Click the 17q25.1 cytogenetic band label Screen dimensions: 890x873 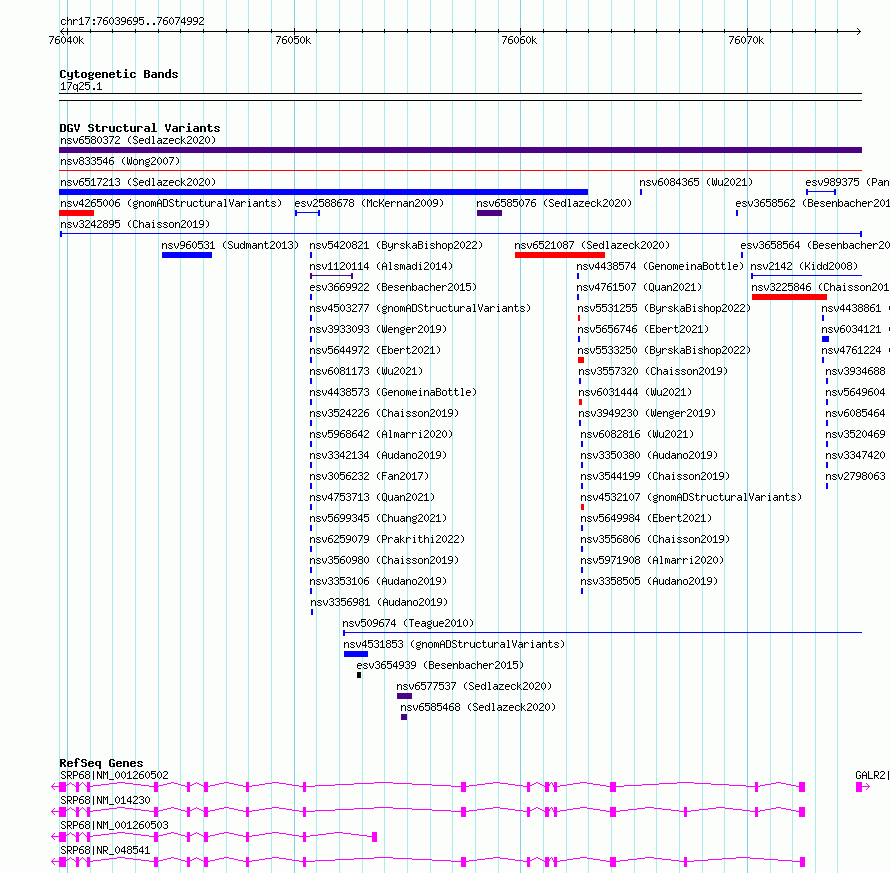[81, 86]
